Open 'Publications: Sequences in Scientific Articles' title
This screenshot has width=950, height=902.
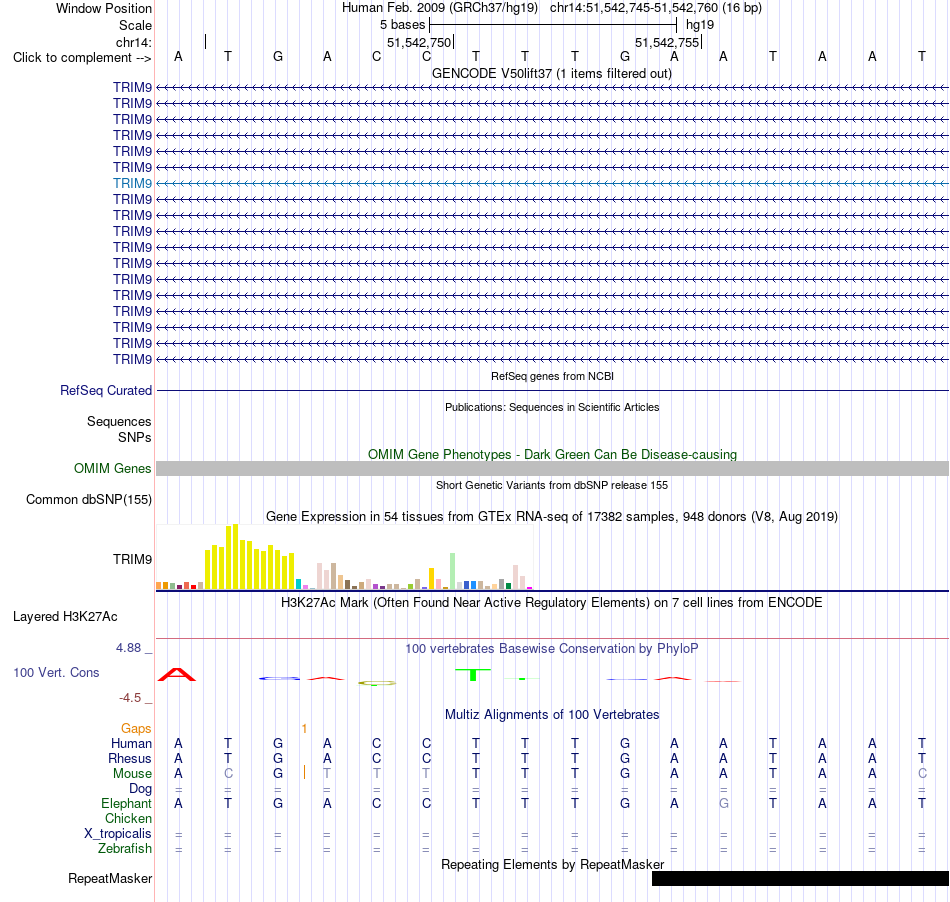552,407
